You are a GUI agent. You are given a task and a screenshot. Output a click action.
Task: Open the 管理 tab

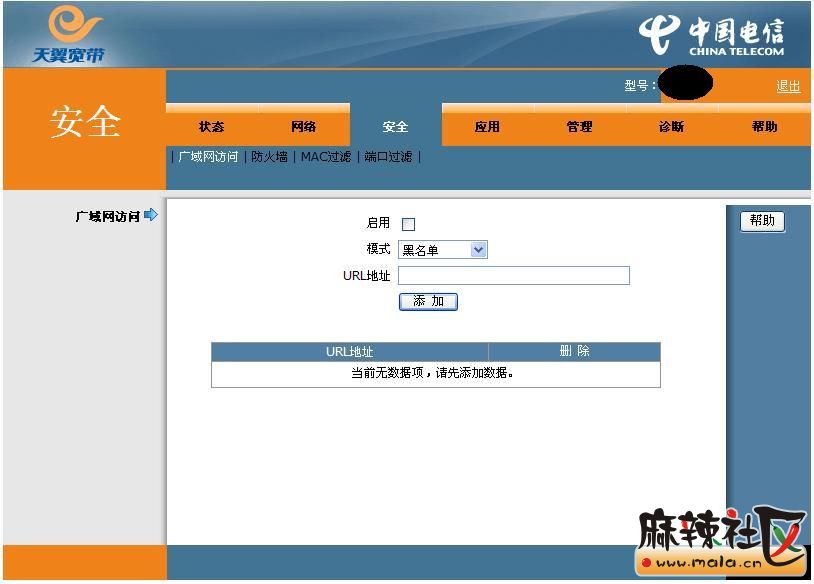(579, 127)
